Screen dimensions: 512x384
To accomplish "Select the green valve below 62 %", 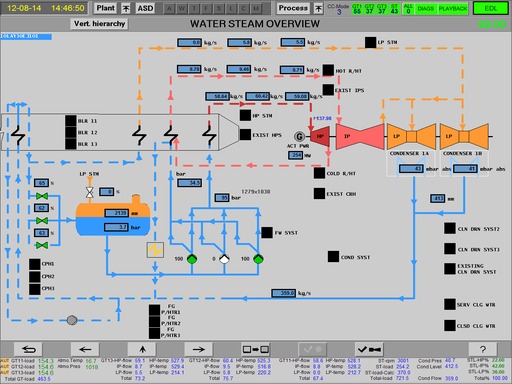I will point(42,221).
